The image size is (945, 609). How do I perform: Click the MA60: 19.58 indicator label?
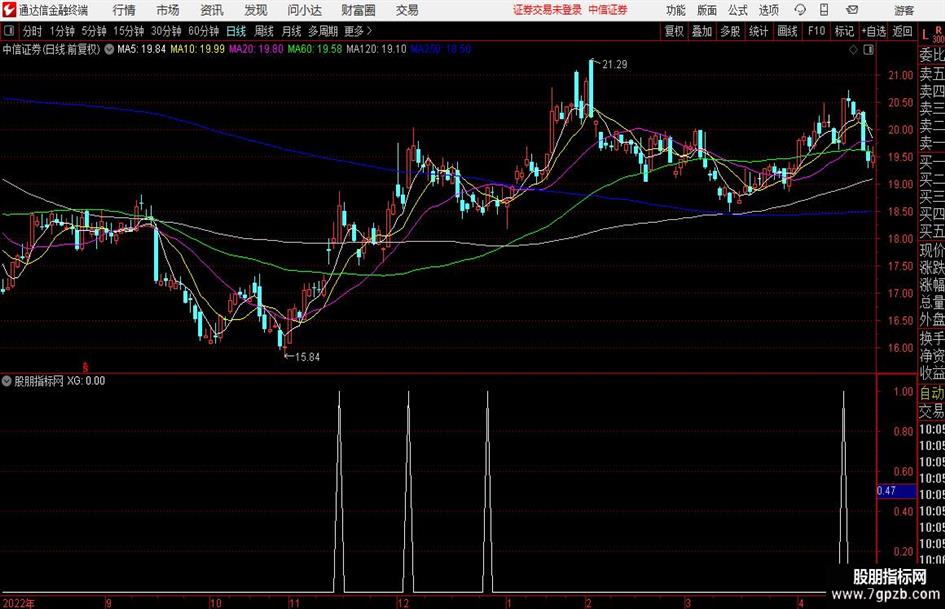315,49
